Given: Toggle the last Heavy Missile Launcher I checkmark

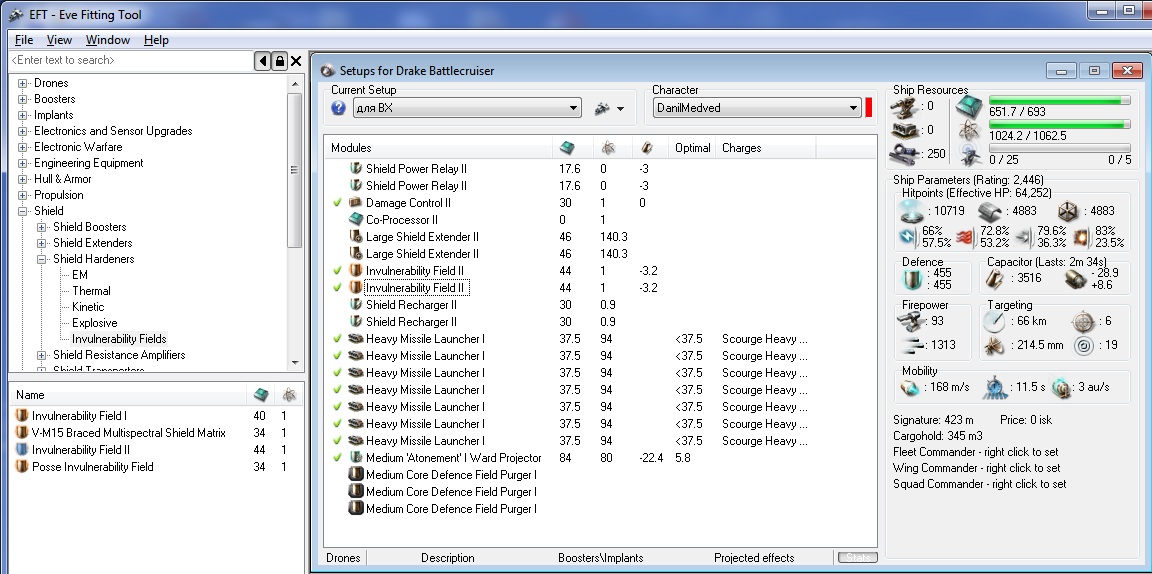Looking at the screenshot, I should click(337, 441).
